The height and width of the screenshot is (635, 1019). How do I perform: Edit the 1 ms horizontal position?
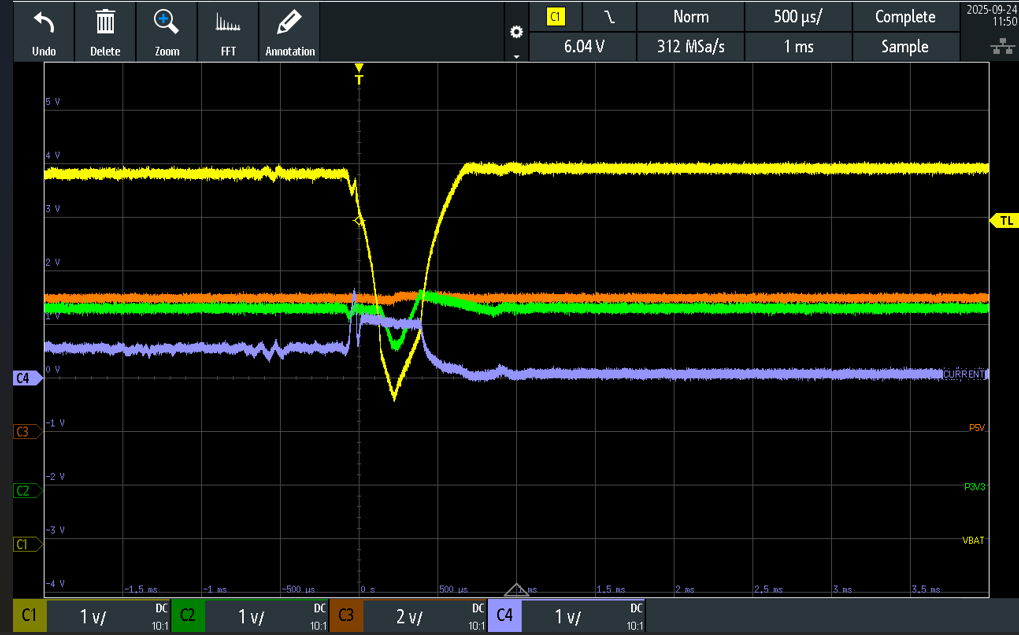798,47
